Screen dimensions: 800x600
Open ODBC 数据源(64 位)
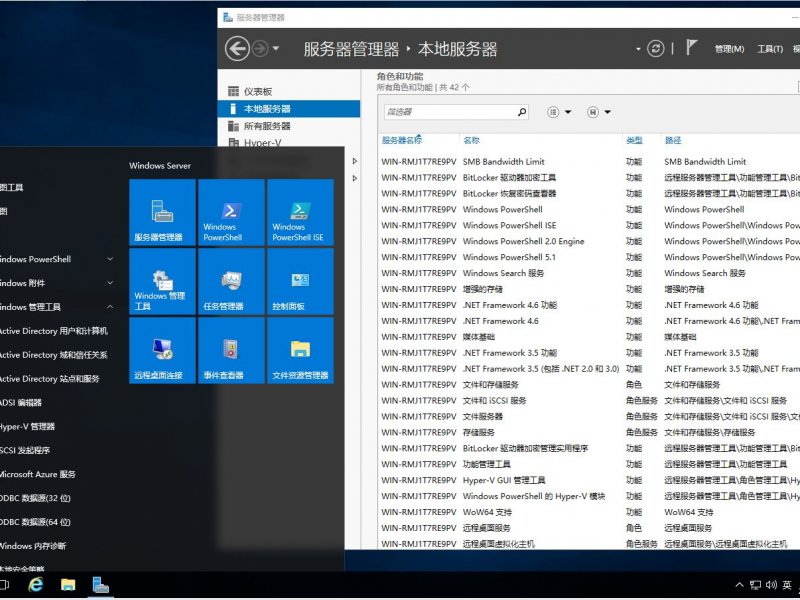point(35,522)
